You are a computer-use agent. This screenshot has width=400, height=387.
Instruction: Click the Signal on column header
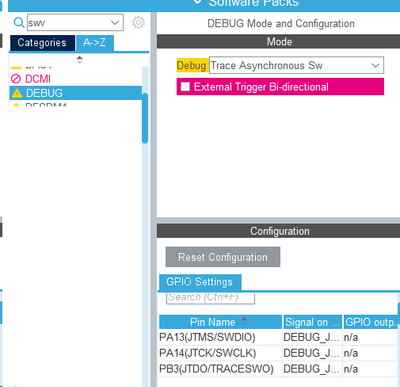tap(312, 322)
